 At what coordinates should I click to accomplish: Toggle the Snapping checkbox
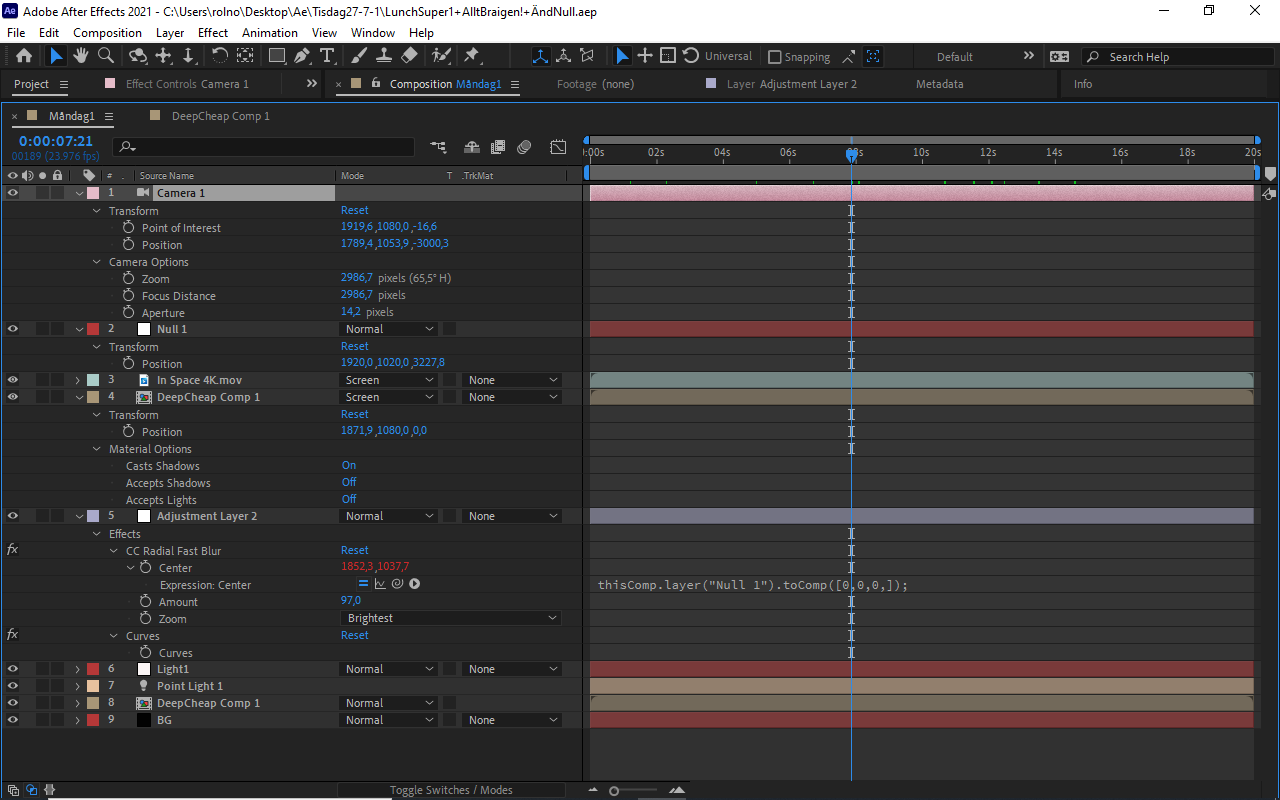click(x=775, y=57)
